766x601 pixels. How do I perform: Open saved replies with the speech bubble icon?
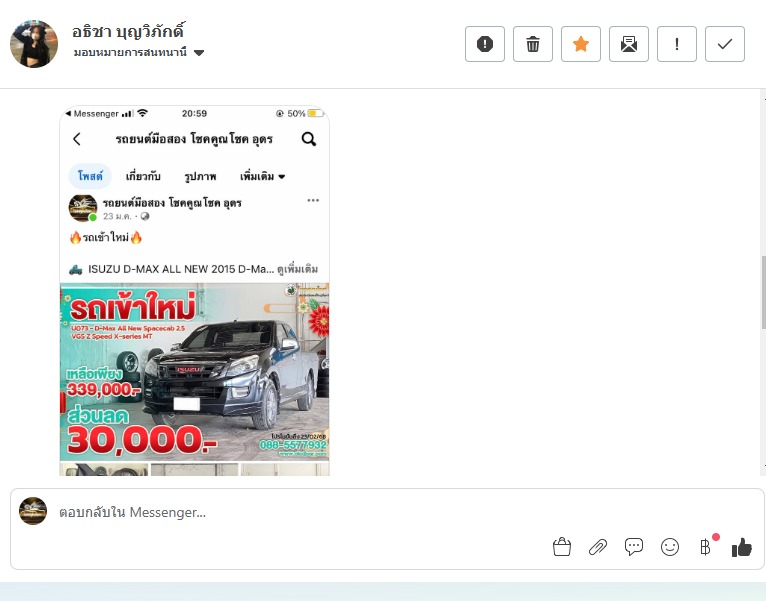[x=634, y=547]
